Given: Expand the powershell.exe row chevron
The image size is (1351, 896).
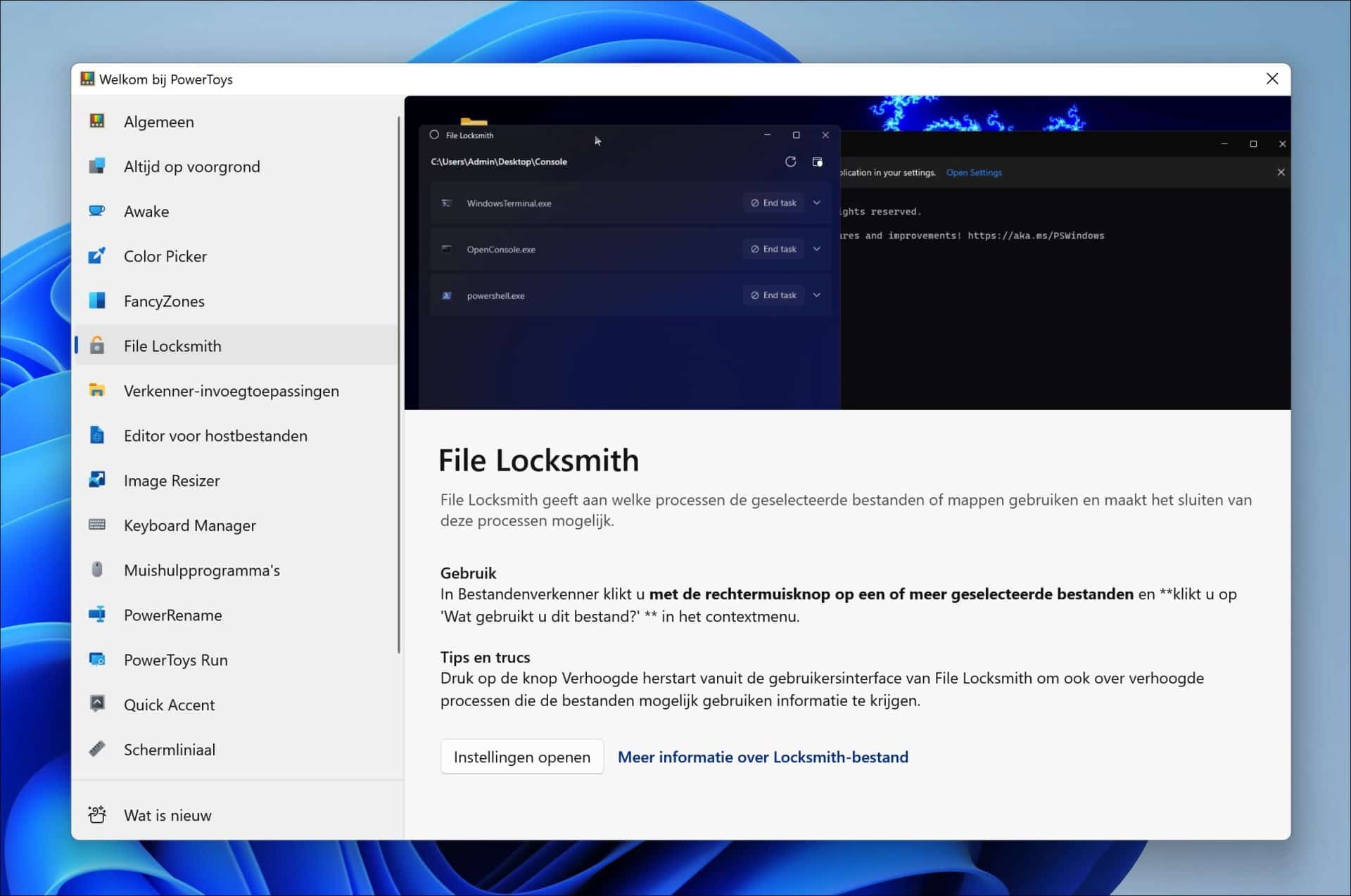Looking at the screenshot, I should tap(817, 295).
